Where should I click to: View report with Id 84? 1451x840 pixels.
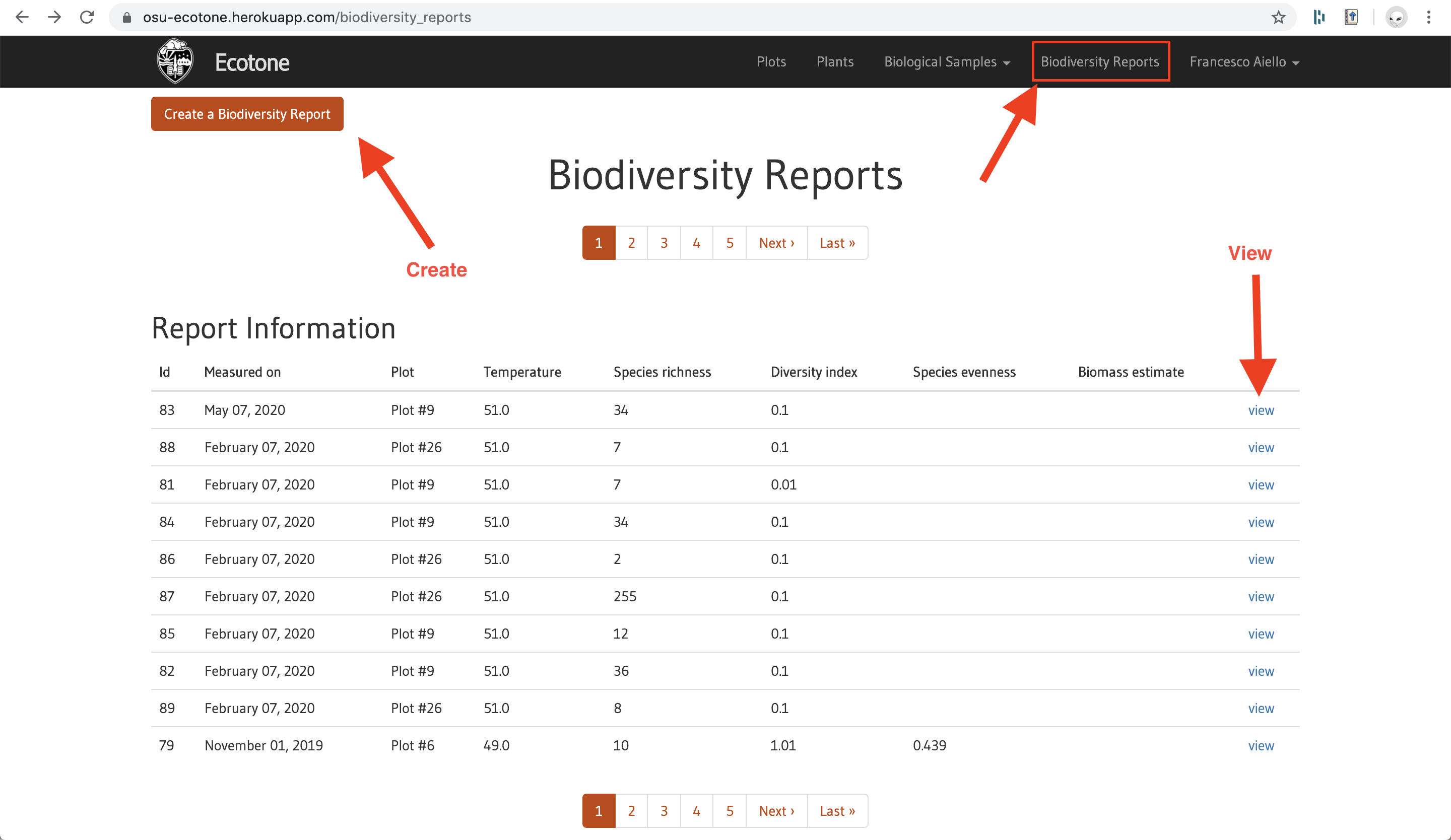click(1261, 522)
